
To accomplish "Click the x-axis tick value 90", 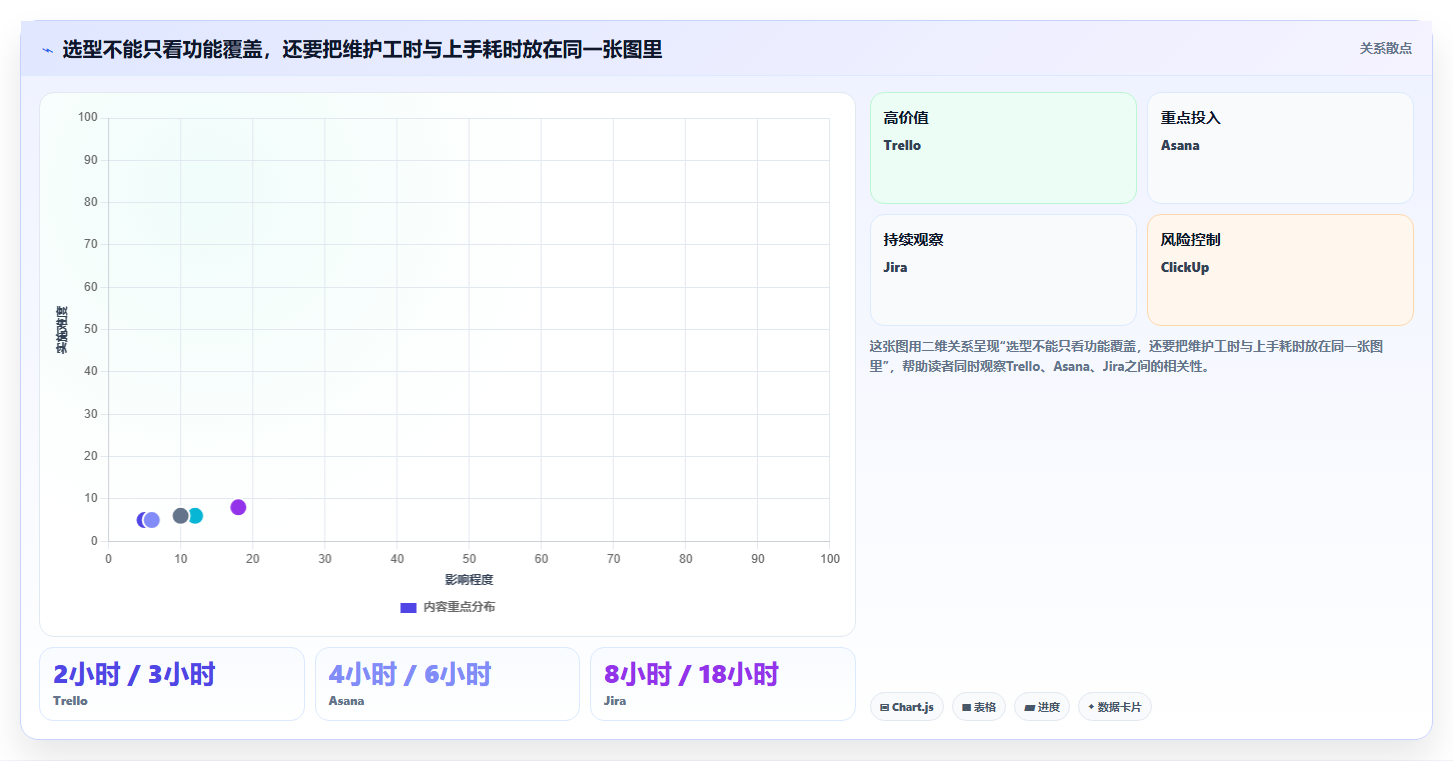I will 758,559.
